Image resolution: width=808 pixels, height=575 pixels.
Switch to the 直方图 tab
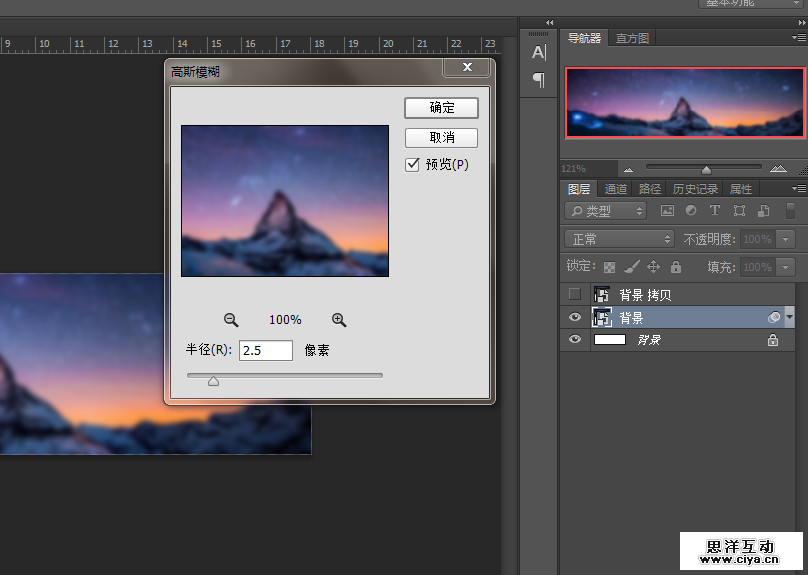(x=632, y=38)
